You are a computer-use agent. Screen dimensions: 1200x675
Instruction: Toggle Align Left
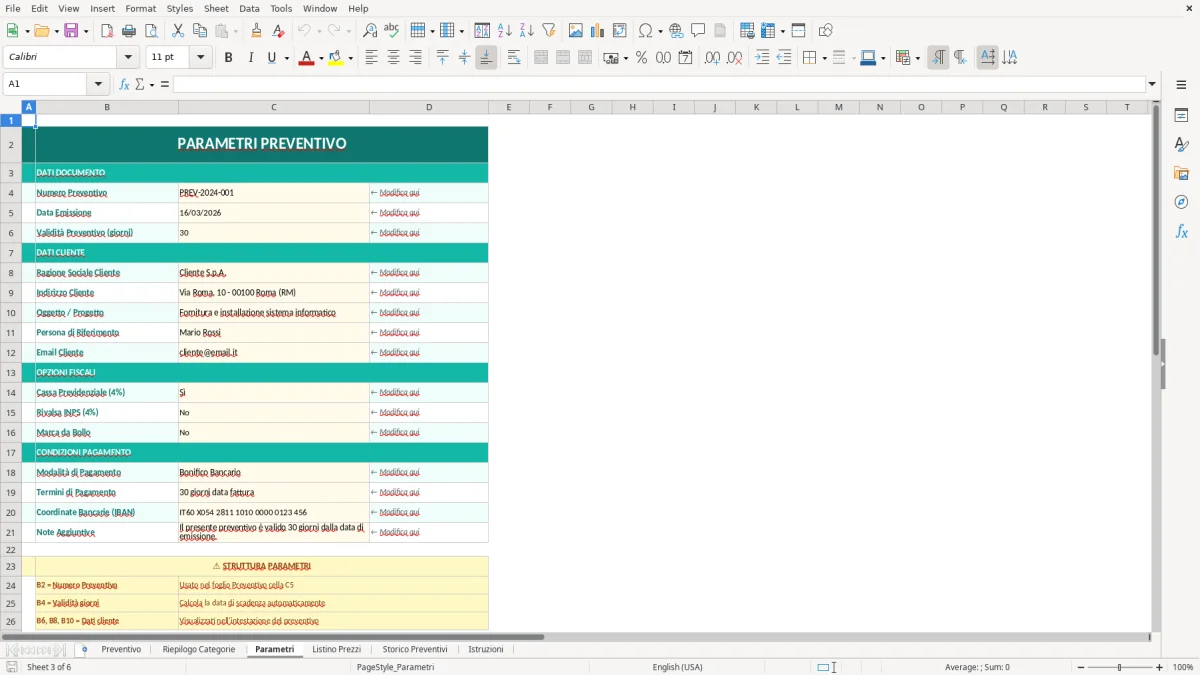click(x=371, y=58)
